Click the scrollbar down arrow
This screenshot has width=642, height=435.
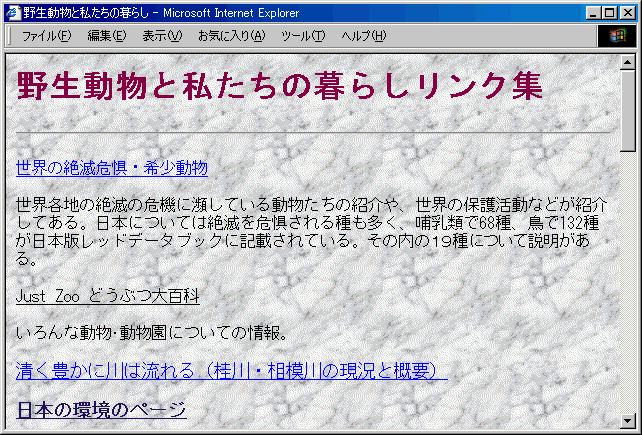coord(628,420)
